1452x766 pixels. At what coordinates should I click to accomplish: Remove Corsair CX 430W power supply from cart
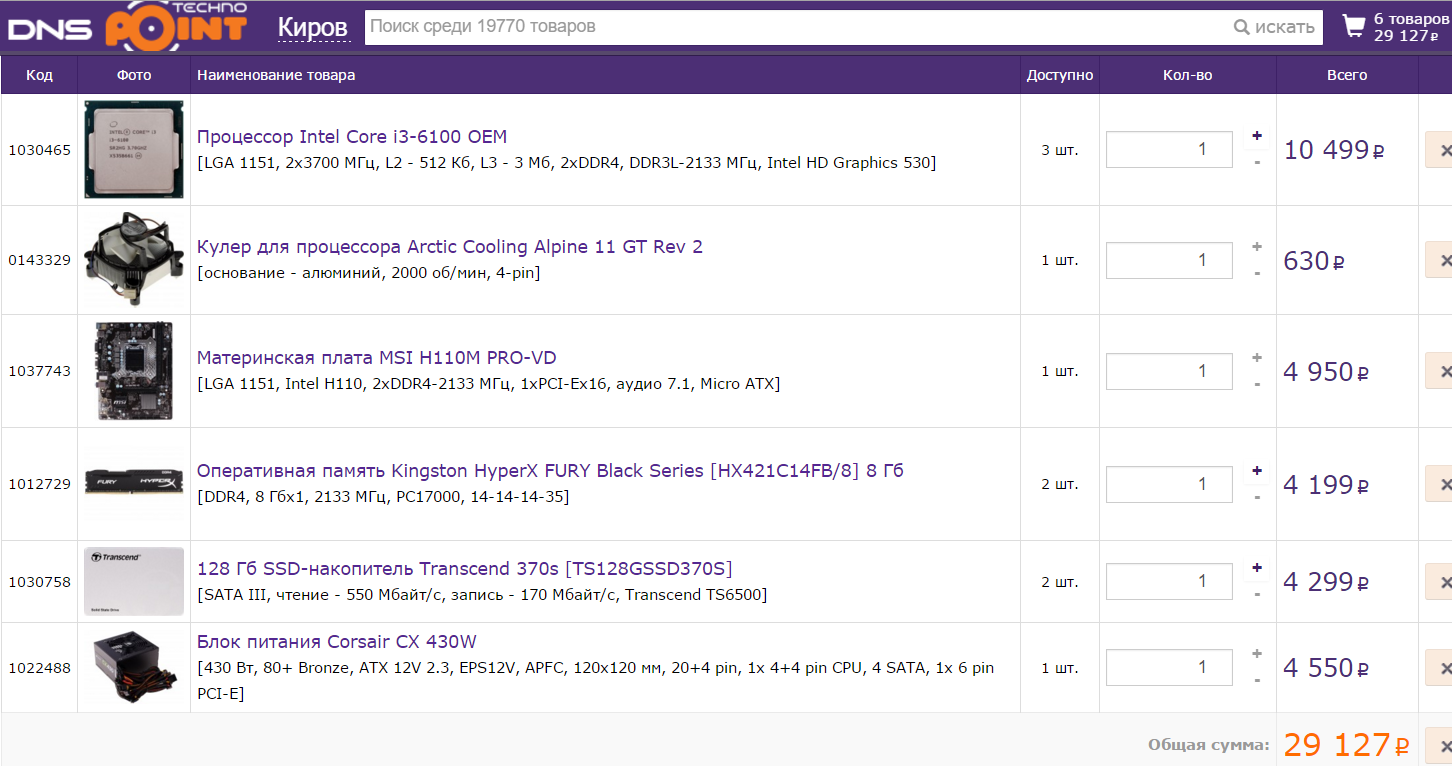pos(1440,668)
